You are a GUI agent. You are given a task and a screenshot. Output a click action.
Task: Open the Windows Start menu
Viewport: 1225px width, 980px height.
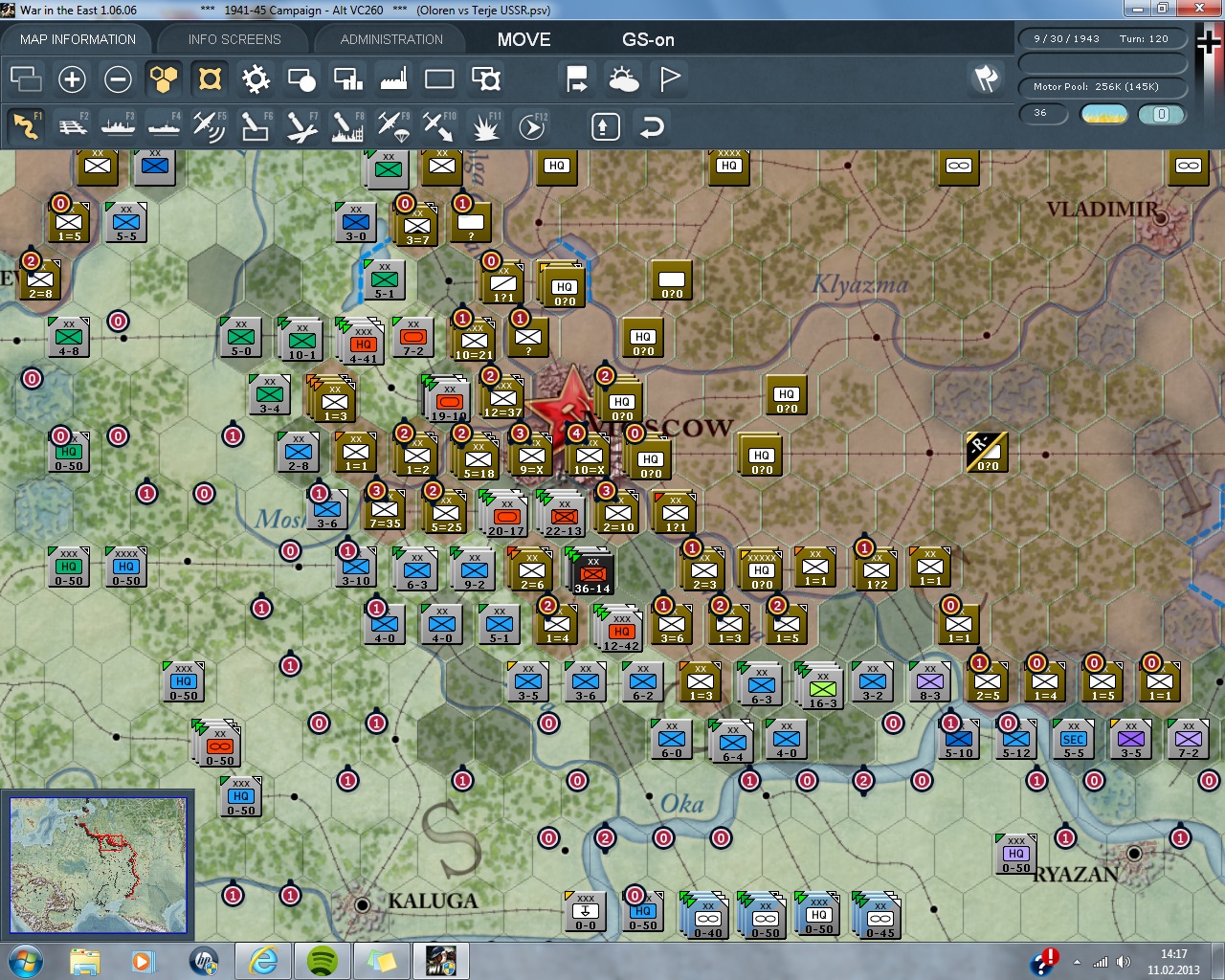pyautogui.click(x=25, y=961)
